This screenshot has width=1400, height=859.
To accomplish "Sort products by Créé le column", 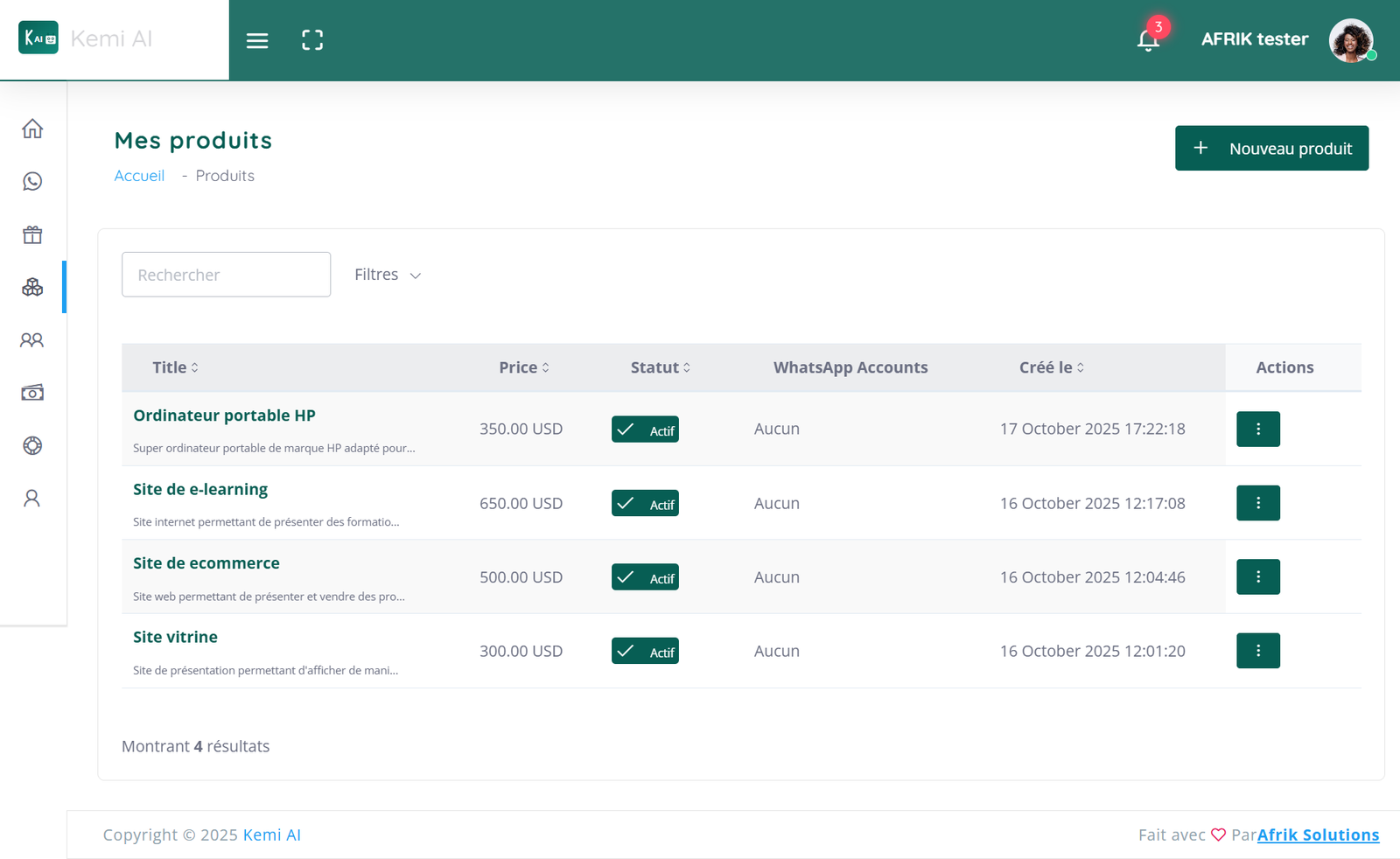I will click(1052, 367).
